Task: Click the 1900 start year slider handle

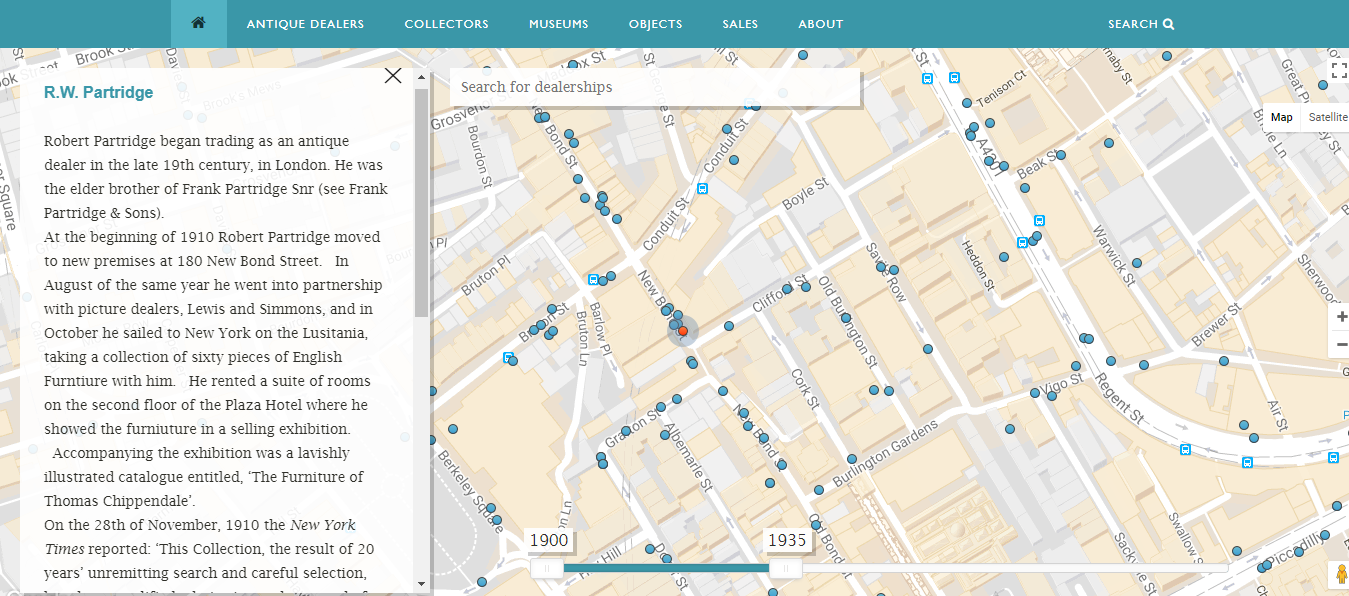Action: pos(547,568)
